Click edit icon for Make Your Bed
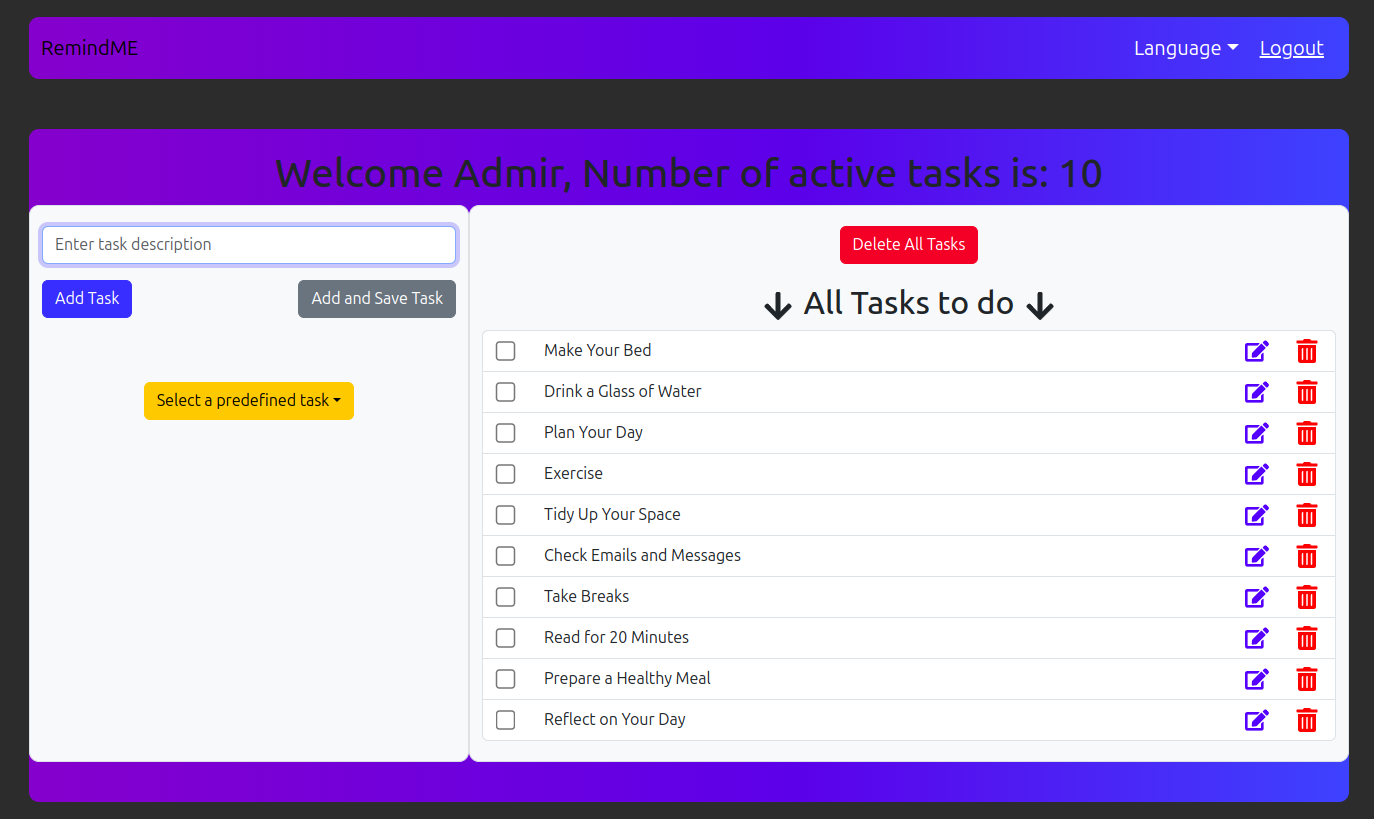 [x=1256, y=351]
